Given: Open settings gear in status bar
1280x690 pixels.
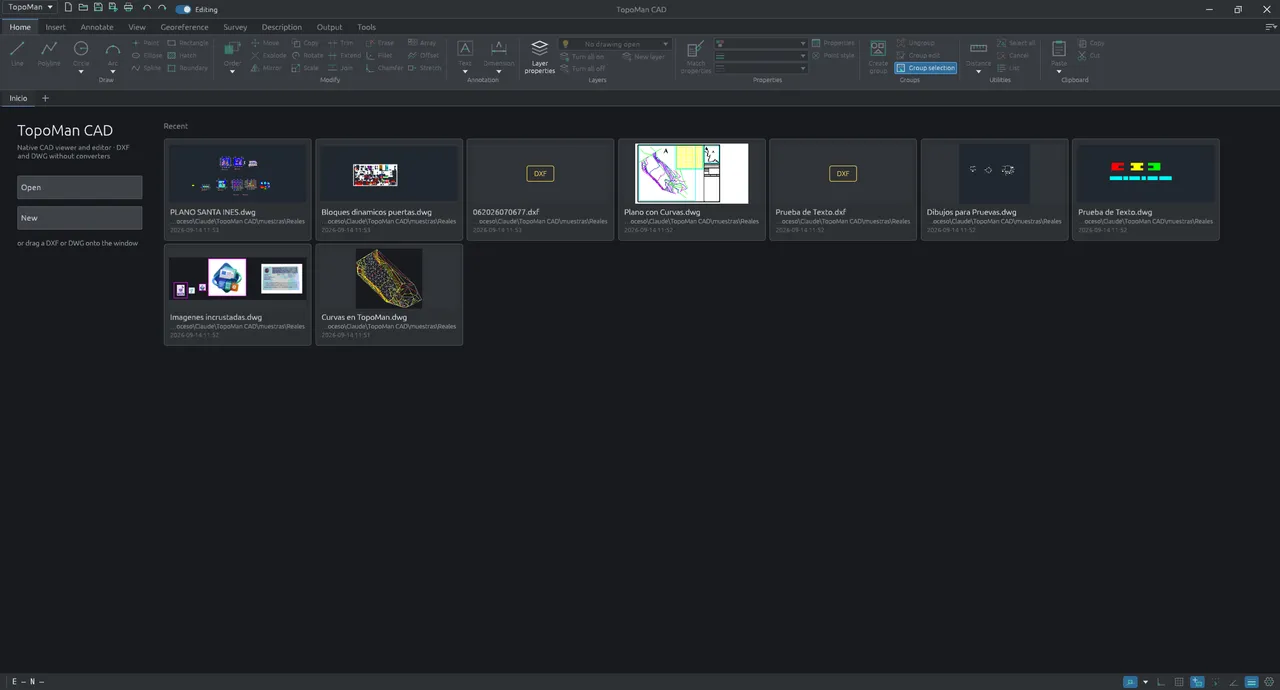Looking at the screenshot, I should pos(1269,682).
